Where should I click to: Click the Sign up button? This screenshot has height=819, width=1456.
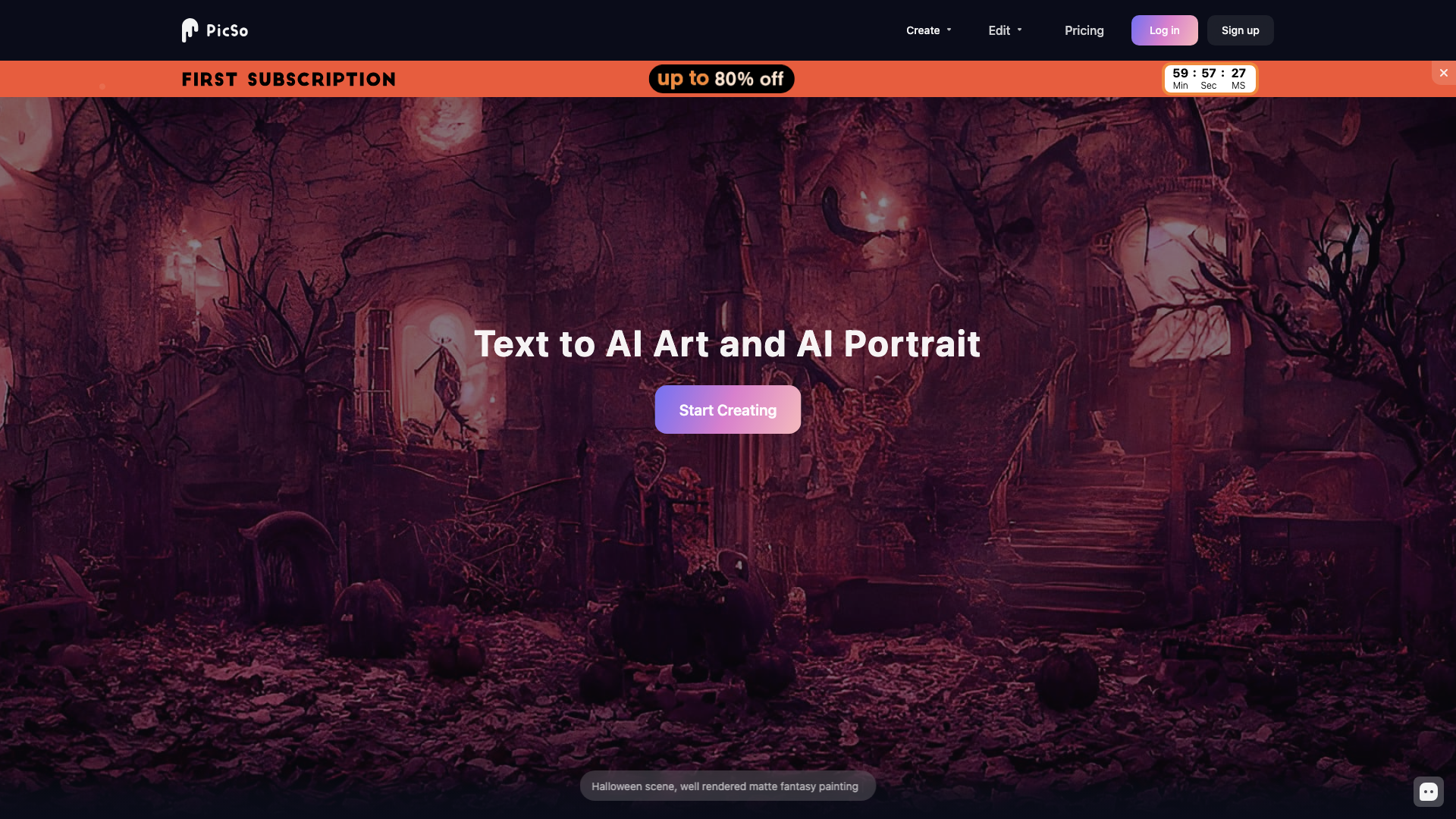tap(1240, 30)
